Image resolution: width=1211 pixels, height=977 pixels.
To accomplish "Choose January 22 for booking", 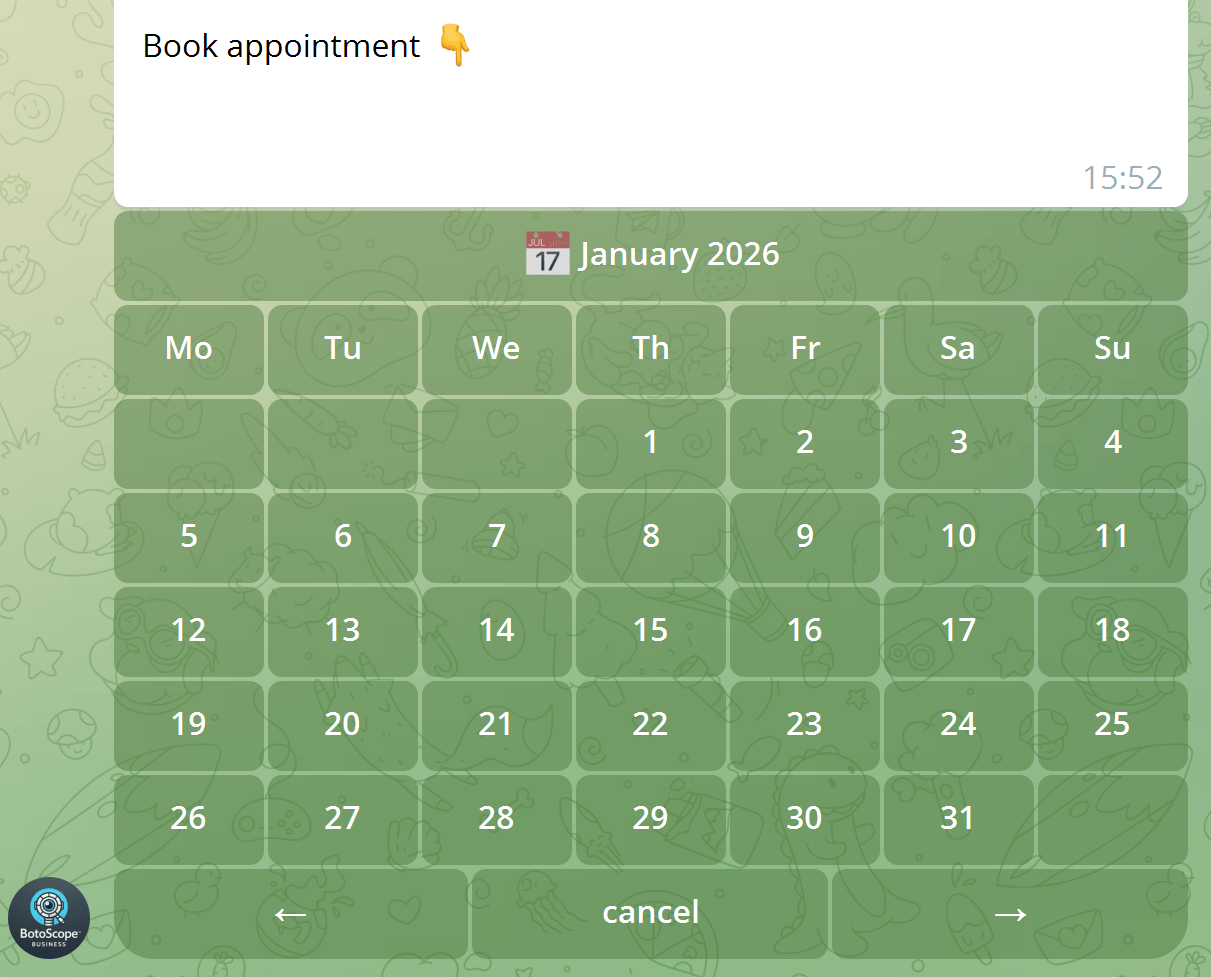I will pos(651,724).
